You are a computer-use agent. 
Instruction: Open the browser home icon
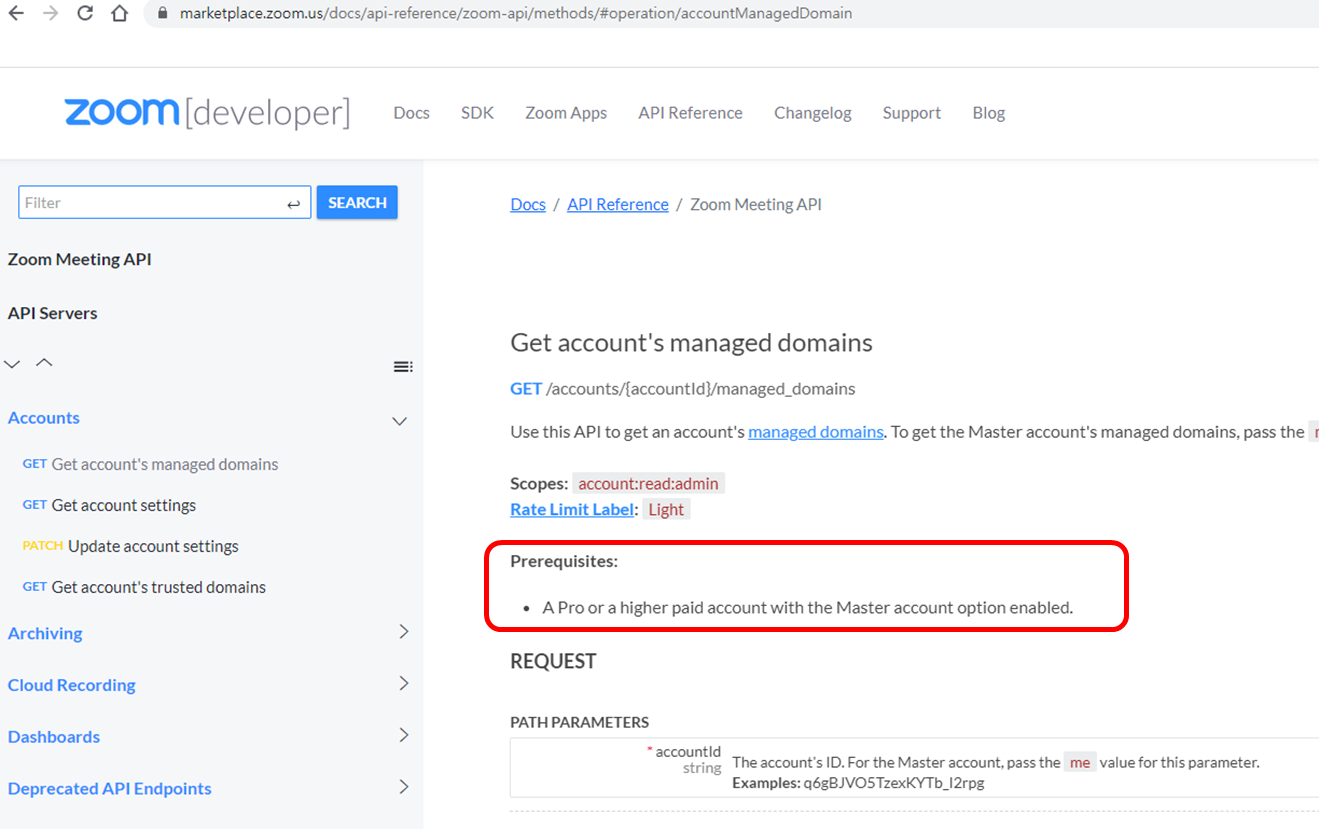click(119, 14)
